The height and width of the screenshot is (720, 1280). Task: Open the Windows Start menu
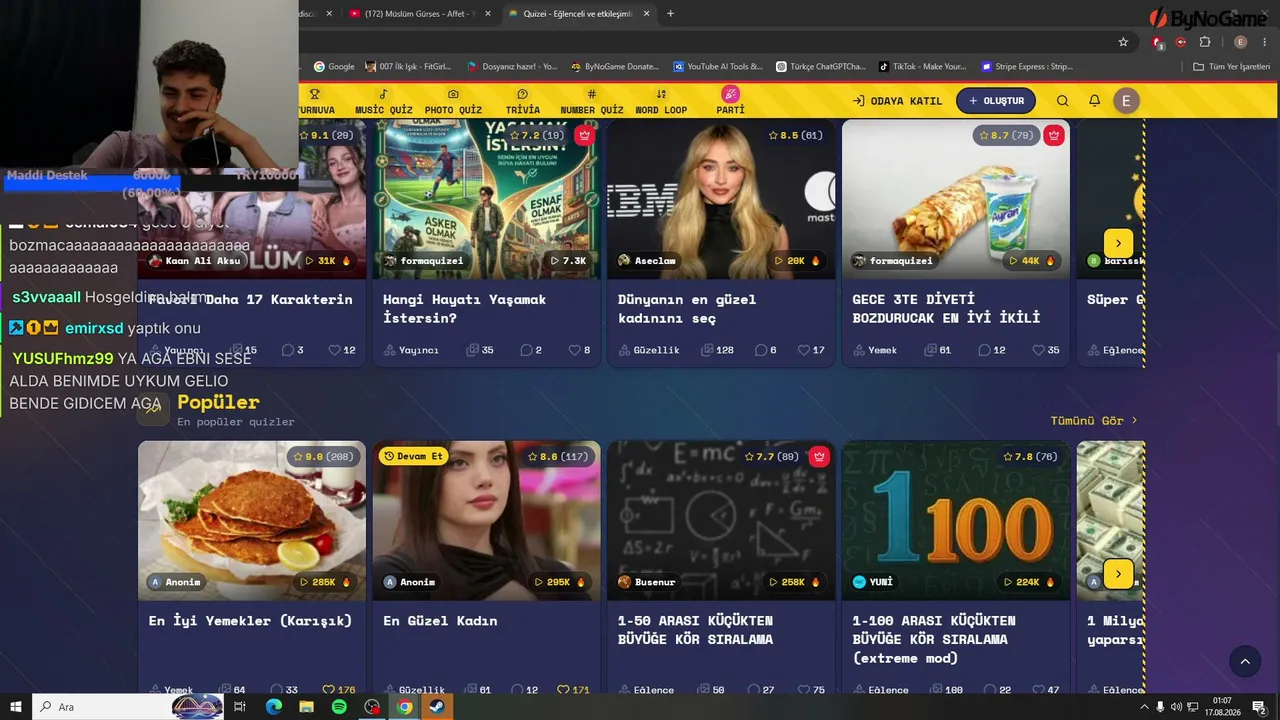(16, 707)
